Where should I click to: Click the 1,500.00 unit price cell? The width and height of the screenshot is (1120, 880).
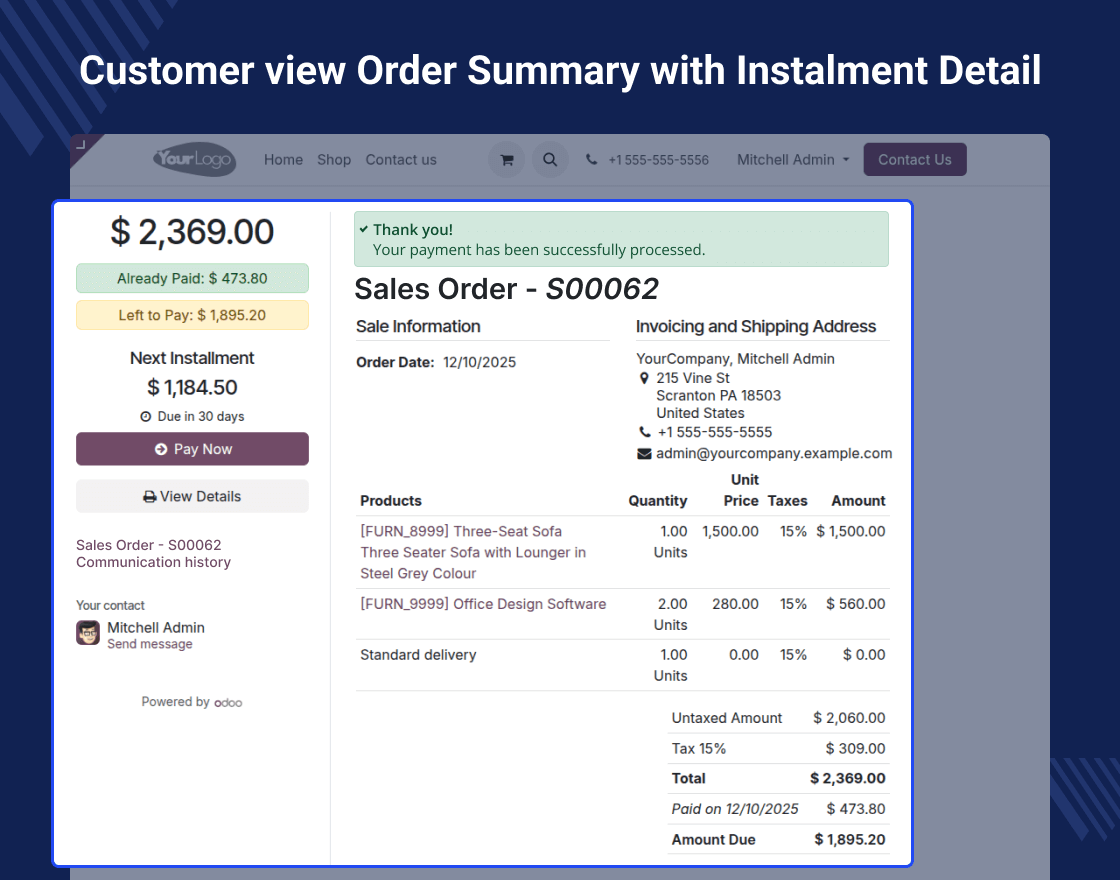[x=730, y=531]
